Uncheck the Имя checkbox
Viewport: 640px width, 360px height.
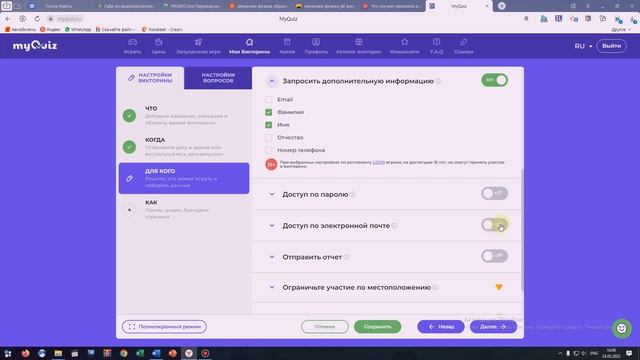pyautogui.click(x=269, y=124)
